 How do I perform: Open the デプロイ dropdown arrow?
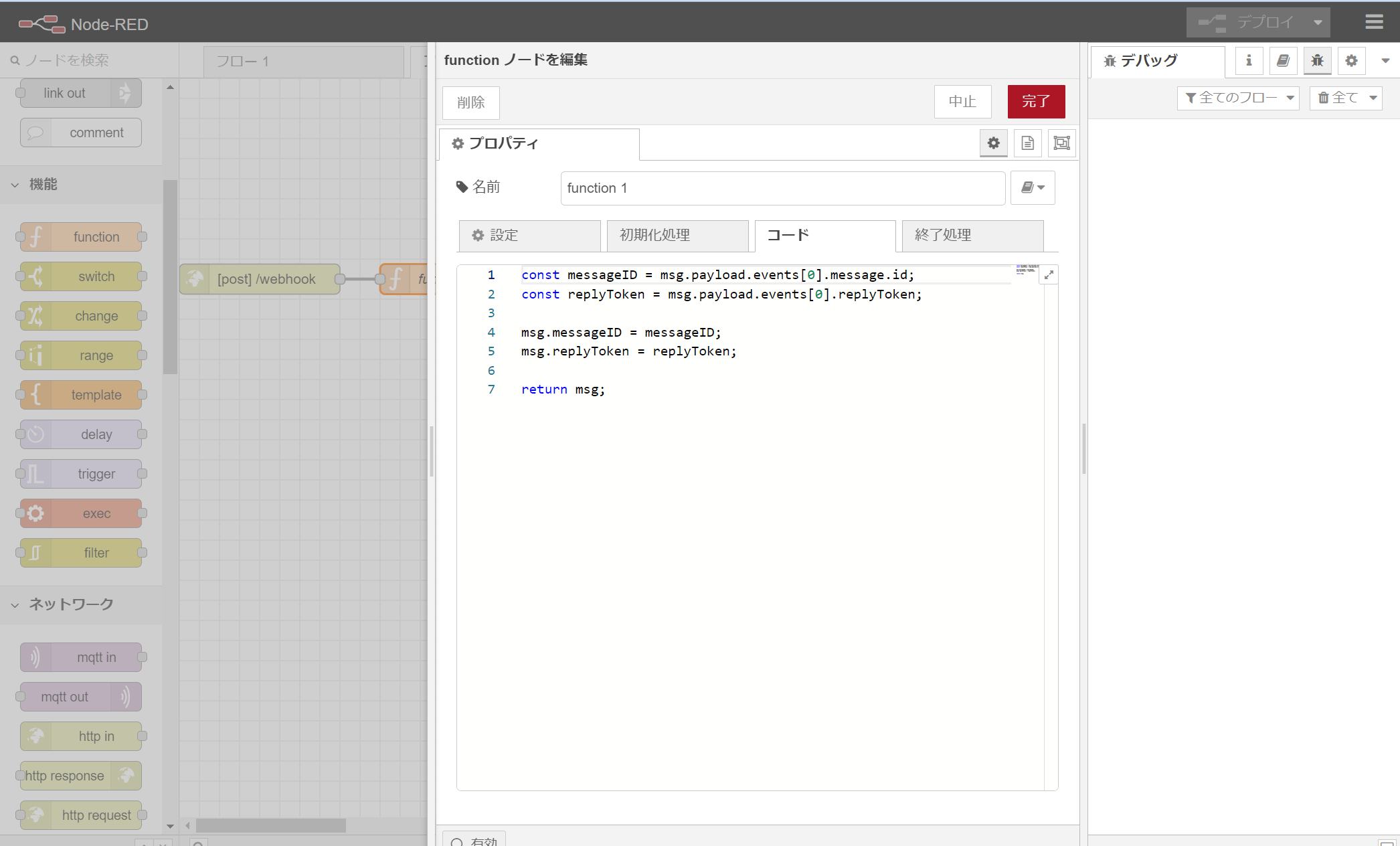pyautogui.click(x=1318, y=23)
